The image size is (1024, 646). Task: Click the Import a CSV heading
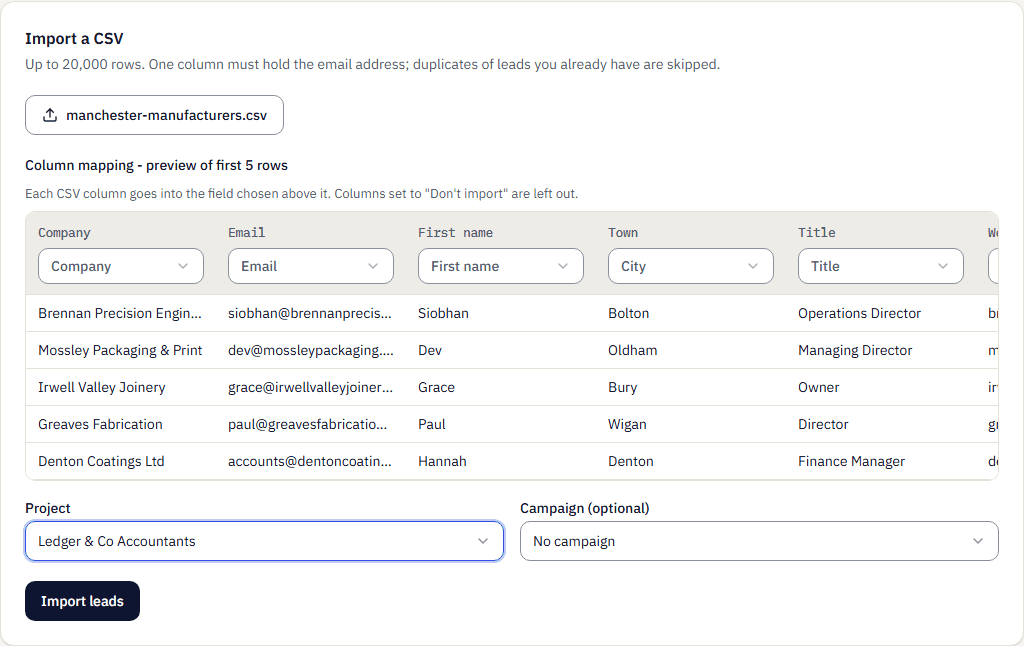pyautogui.click(x=74, y=39)
